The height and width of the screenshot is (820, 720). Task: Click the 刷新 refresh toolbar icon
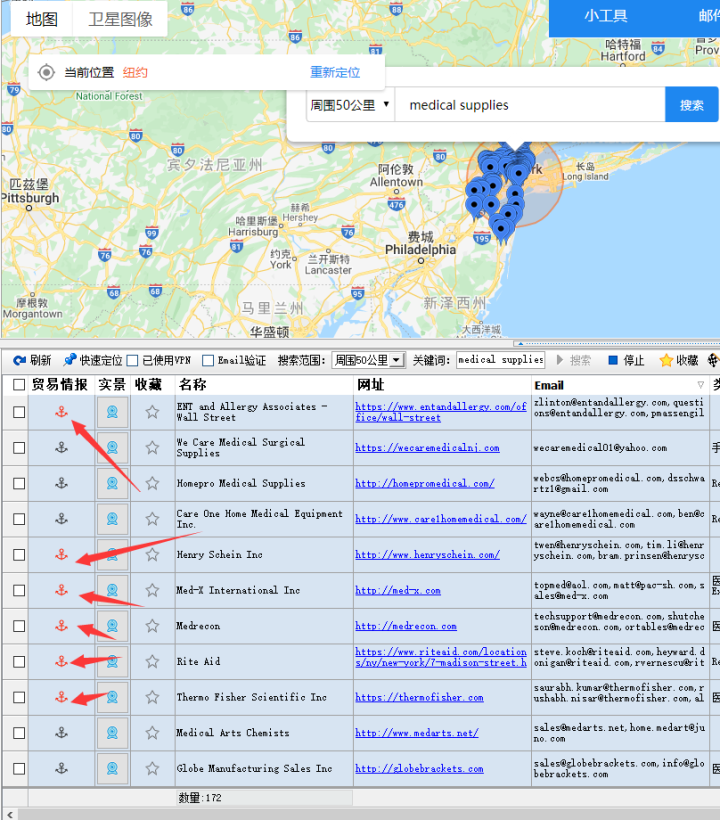20,360
